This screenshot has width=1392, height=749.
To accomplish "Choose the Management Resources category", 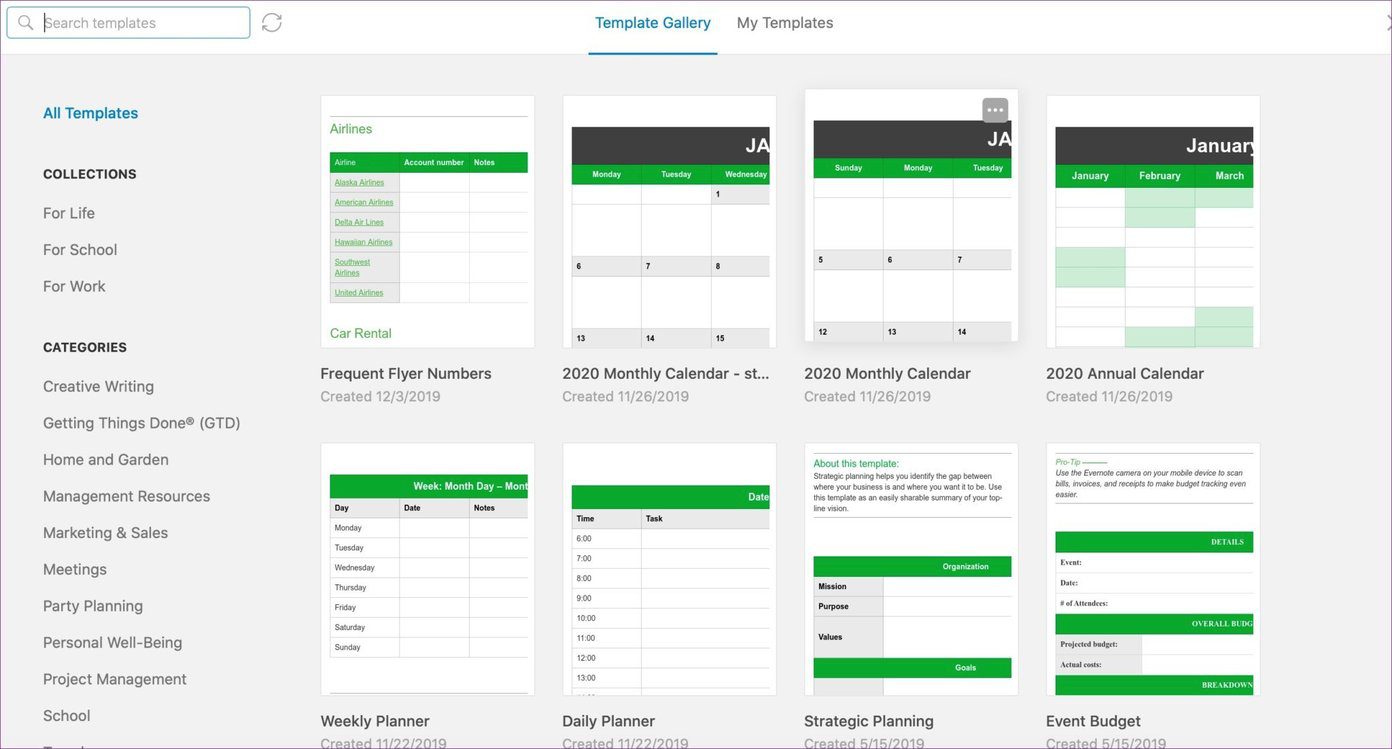I will pyautogui.click(x=127, y=496).
